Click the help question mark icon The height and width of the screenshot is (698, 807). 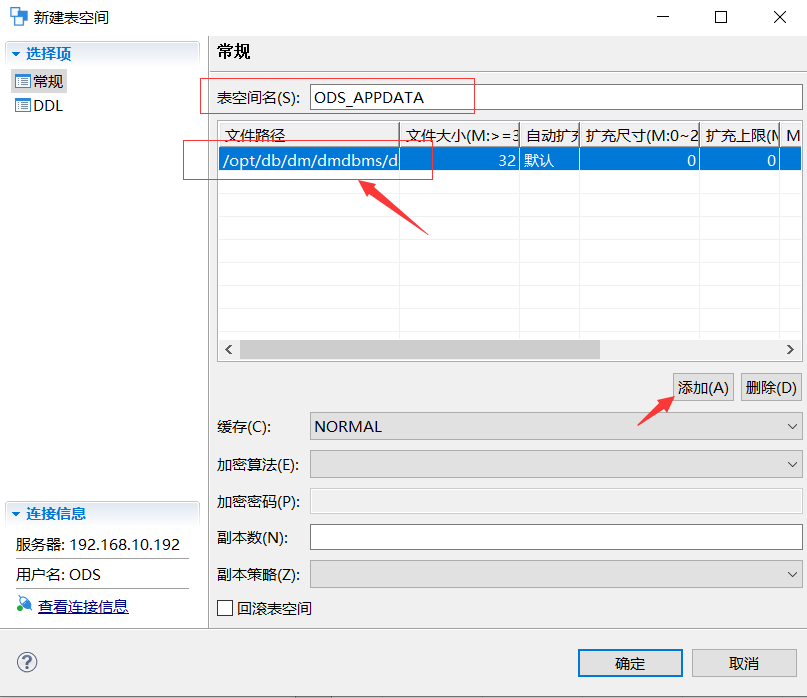(27, 662)
